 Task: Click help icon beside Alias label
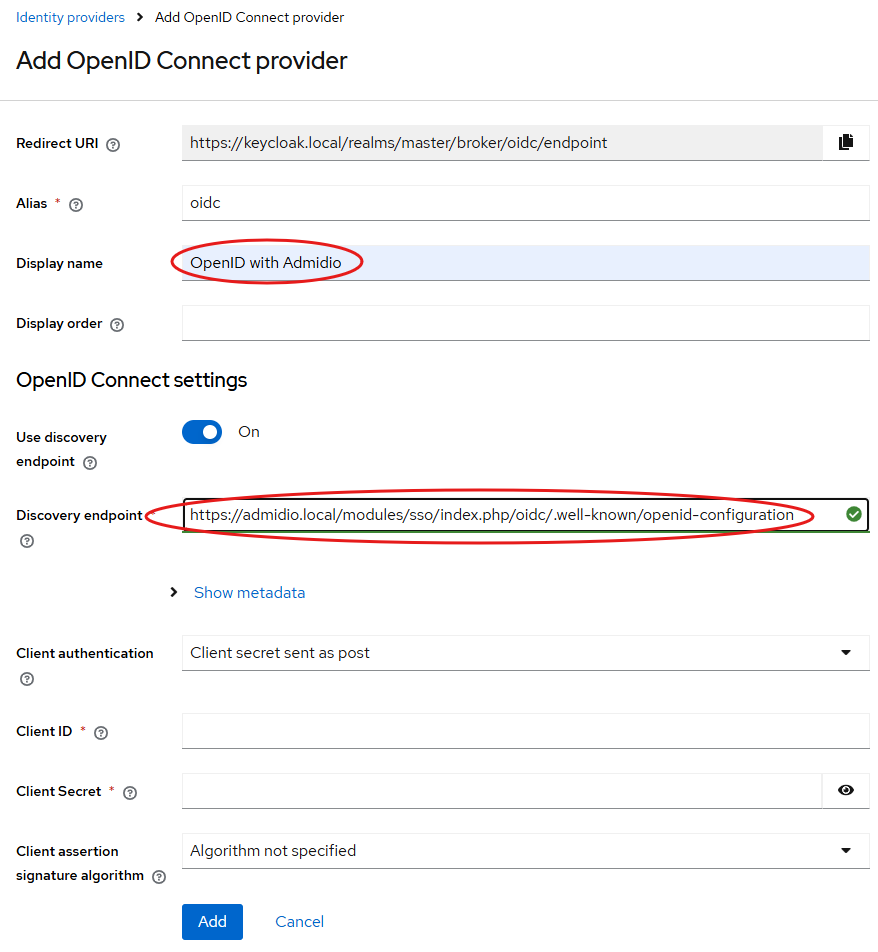76,204
